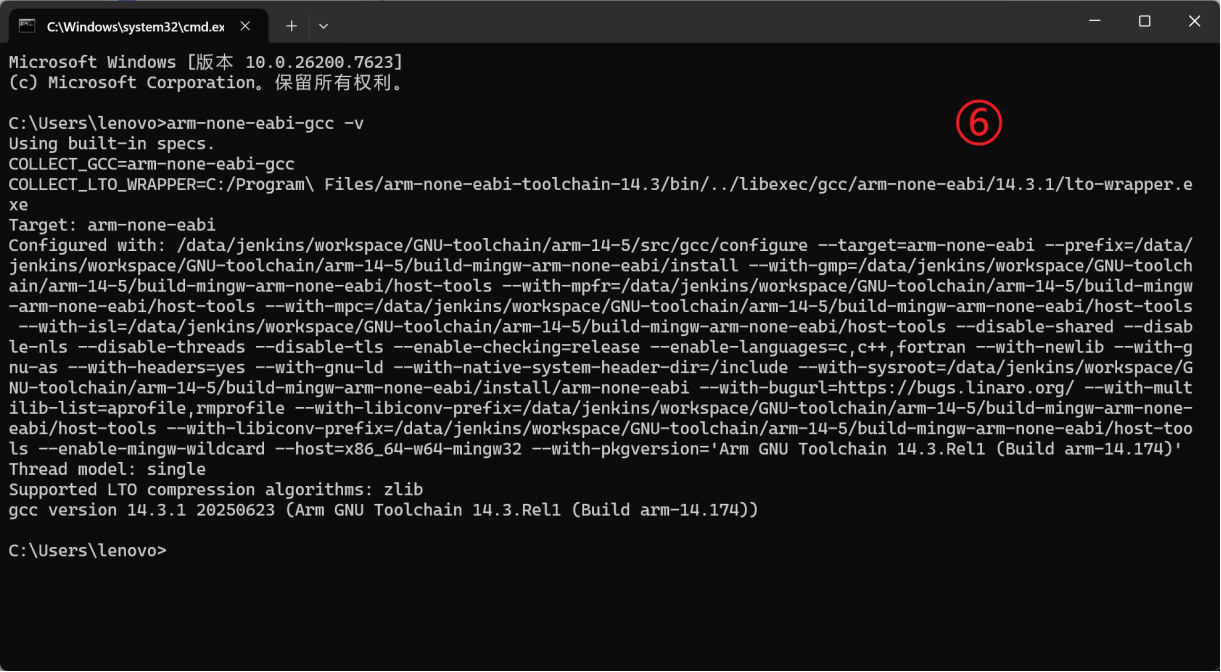Click the red circled 6 annotation

[980, 121]
